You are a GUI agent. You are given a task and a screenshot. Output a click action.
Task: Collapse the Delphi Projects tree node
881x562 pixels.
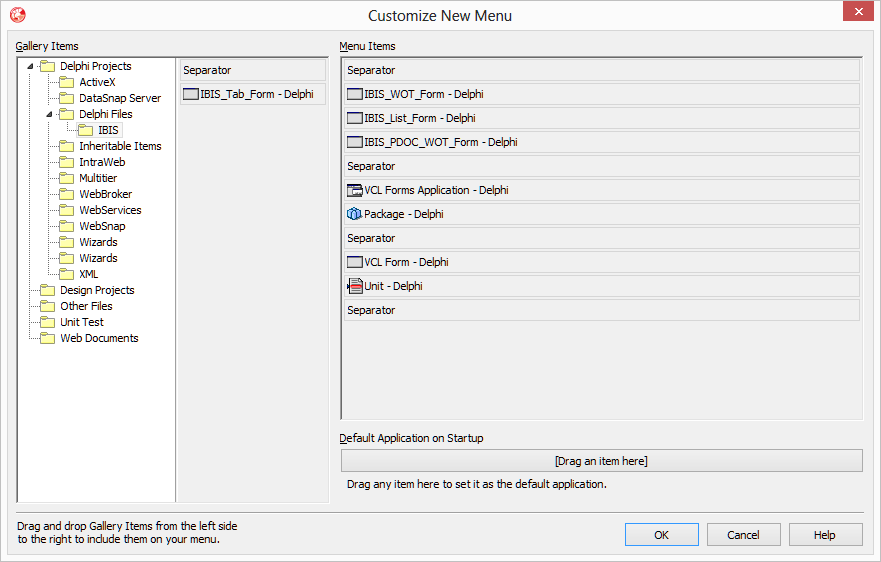30,67
